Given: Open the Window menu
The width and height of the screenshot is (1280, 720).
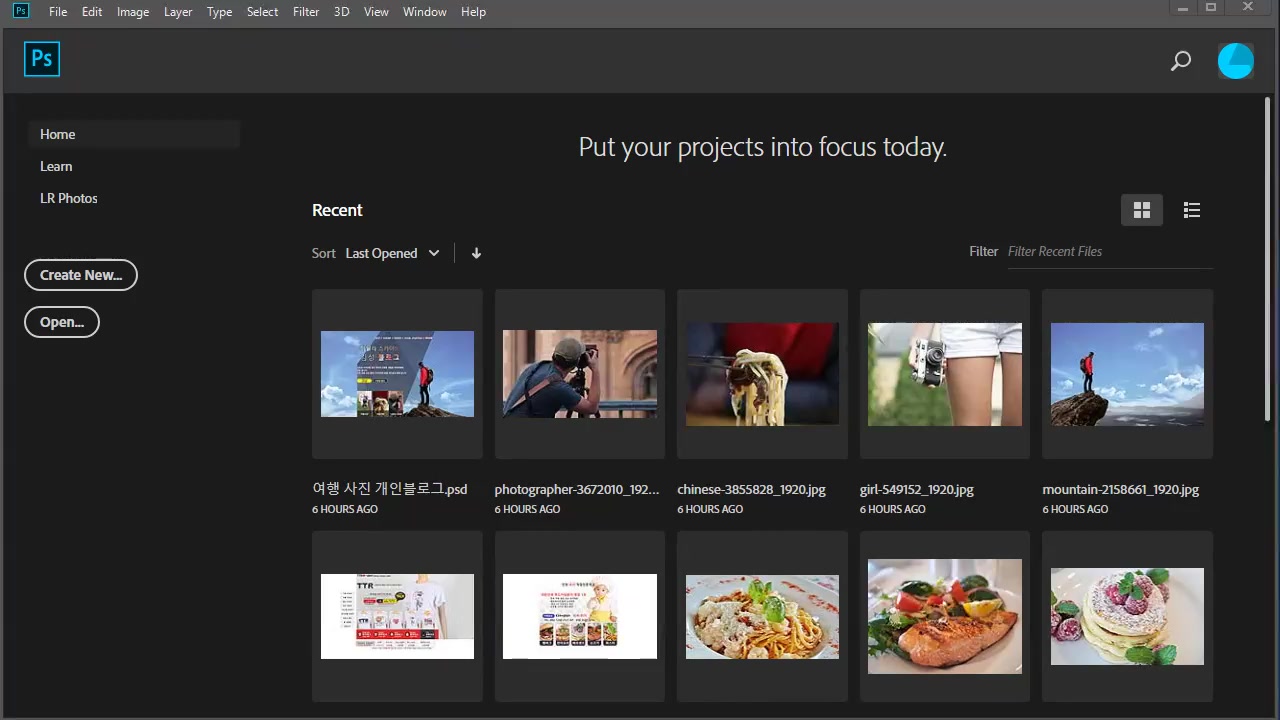Looking at the screenshot, I should click(424, 12).
